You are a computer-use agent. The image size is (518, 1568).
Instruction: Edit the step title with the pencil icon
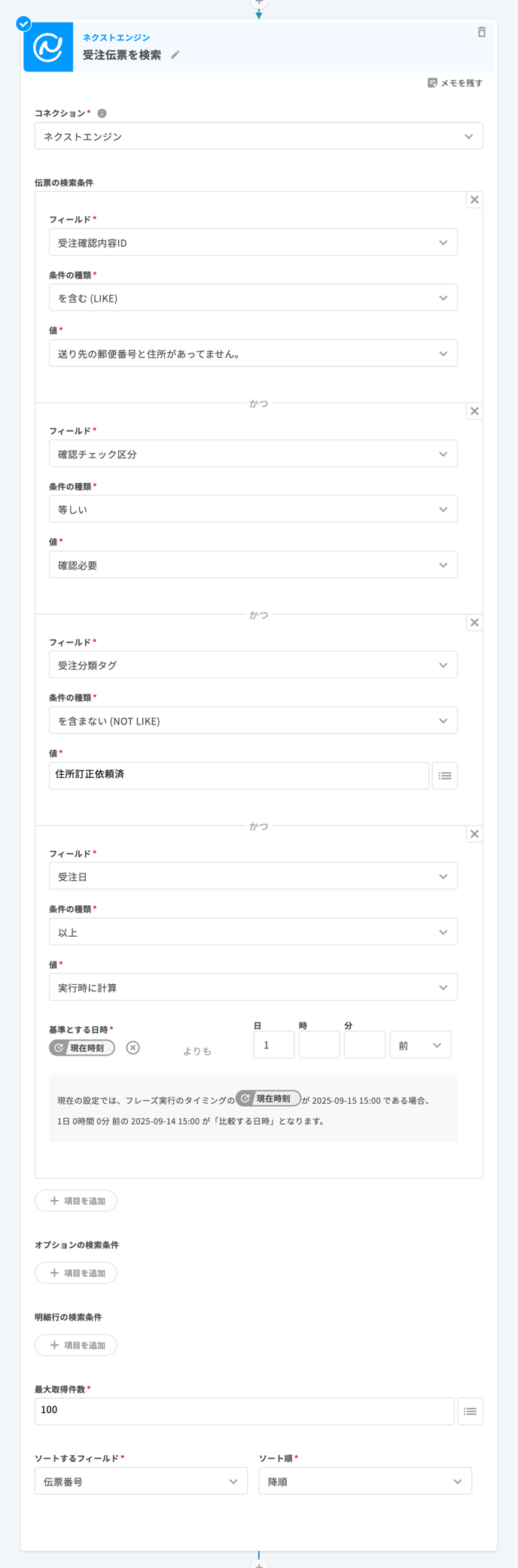176,55
